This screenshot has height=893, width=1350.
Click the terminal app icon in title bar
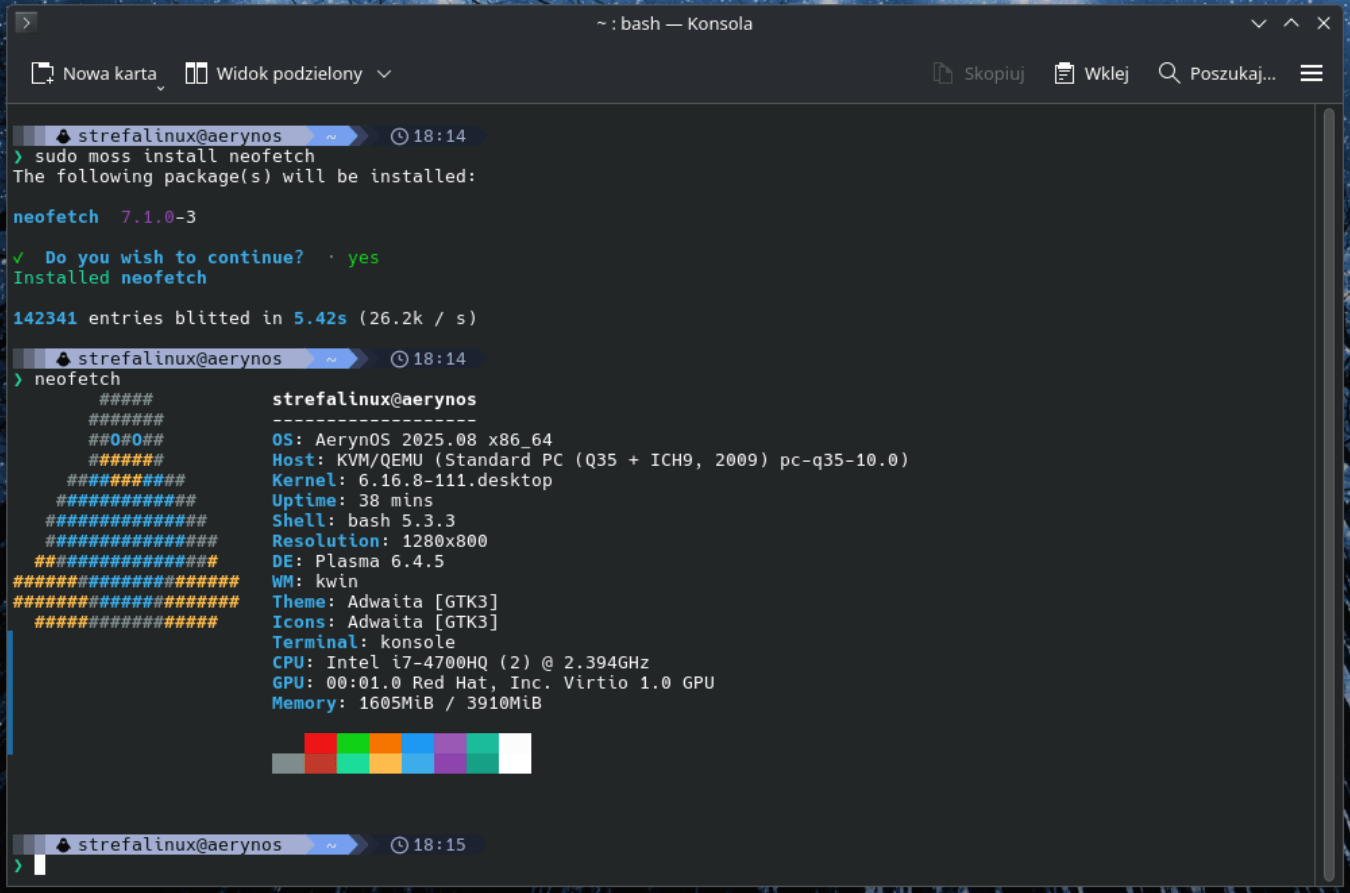(x=26, y=22)
